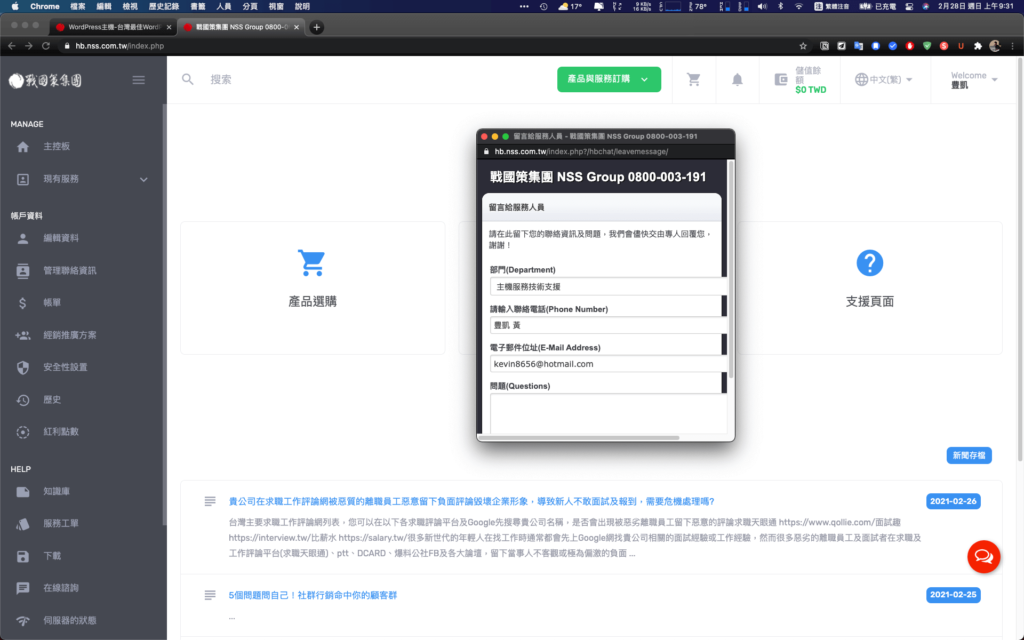Click phone number field in popup
This screenshot has height=640, width=1024.
pos(607,325)
